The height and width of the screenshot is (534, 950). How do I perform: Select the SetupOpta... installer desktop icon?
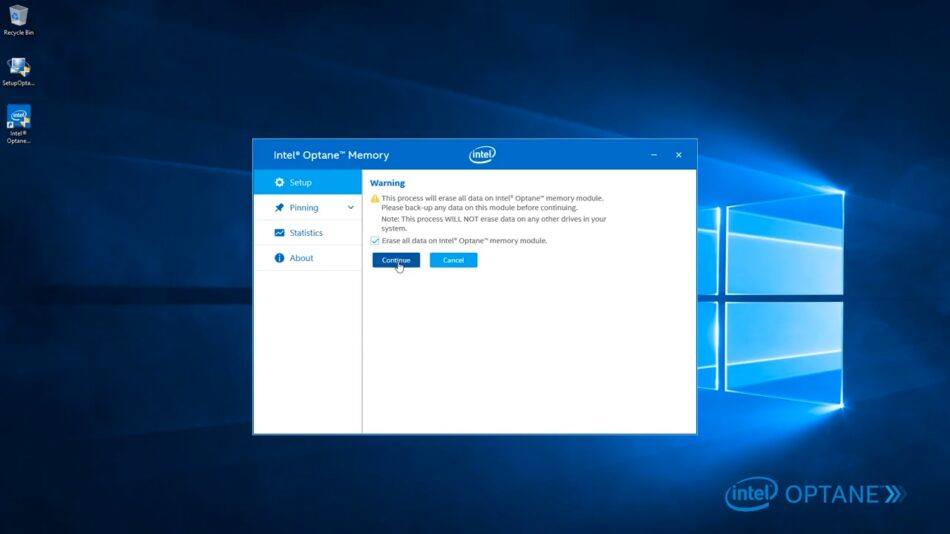[18, 72]
